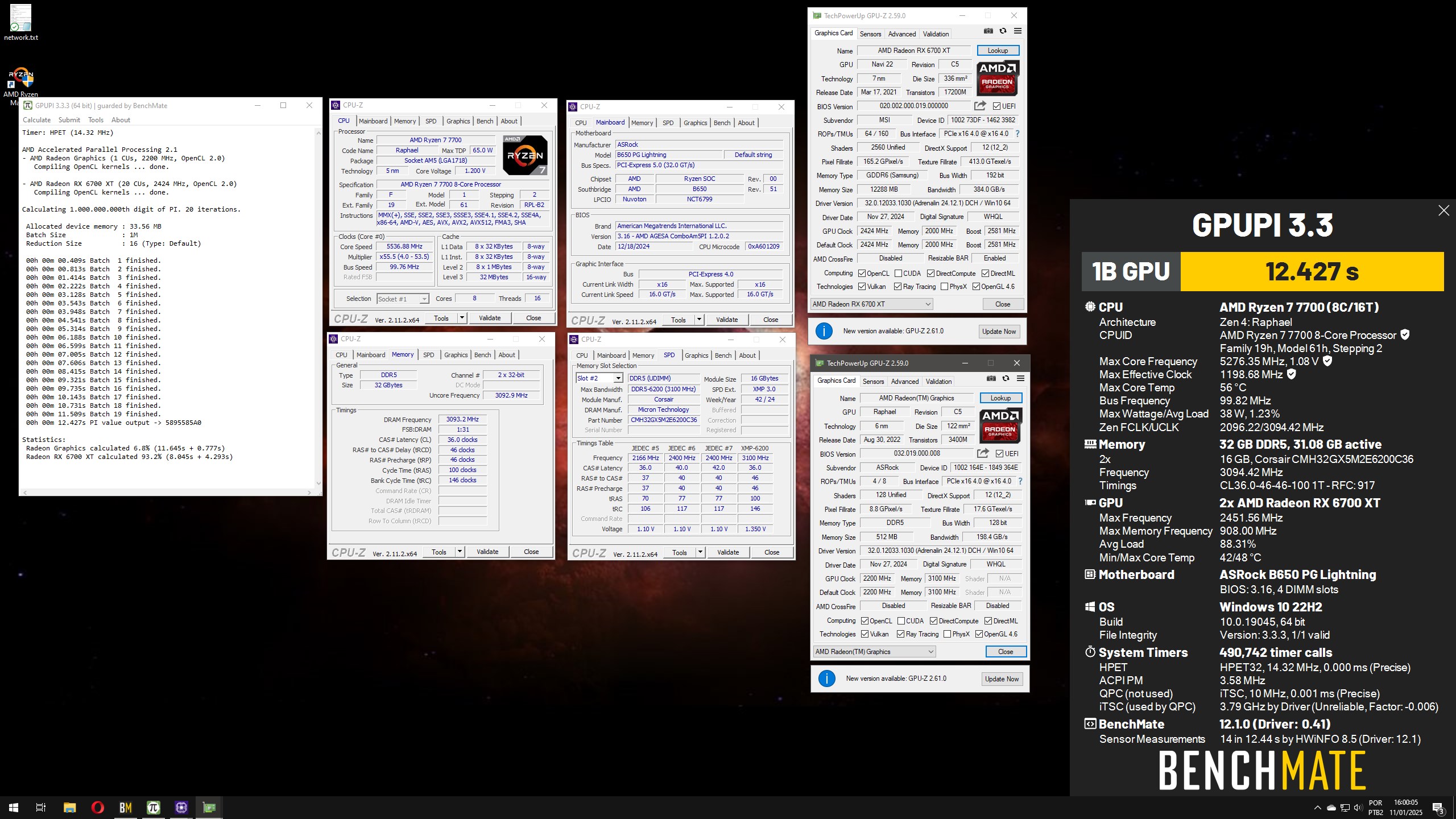Click the screenshot camera icon in bottom GPU-Z window
1456x819 pixels.
click(991, 379)
